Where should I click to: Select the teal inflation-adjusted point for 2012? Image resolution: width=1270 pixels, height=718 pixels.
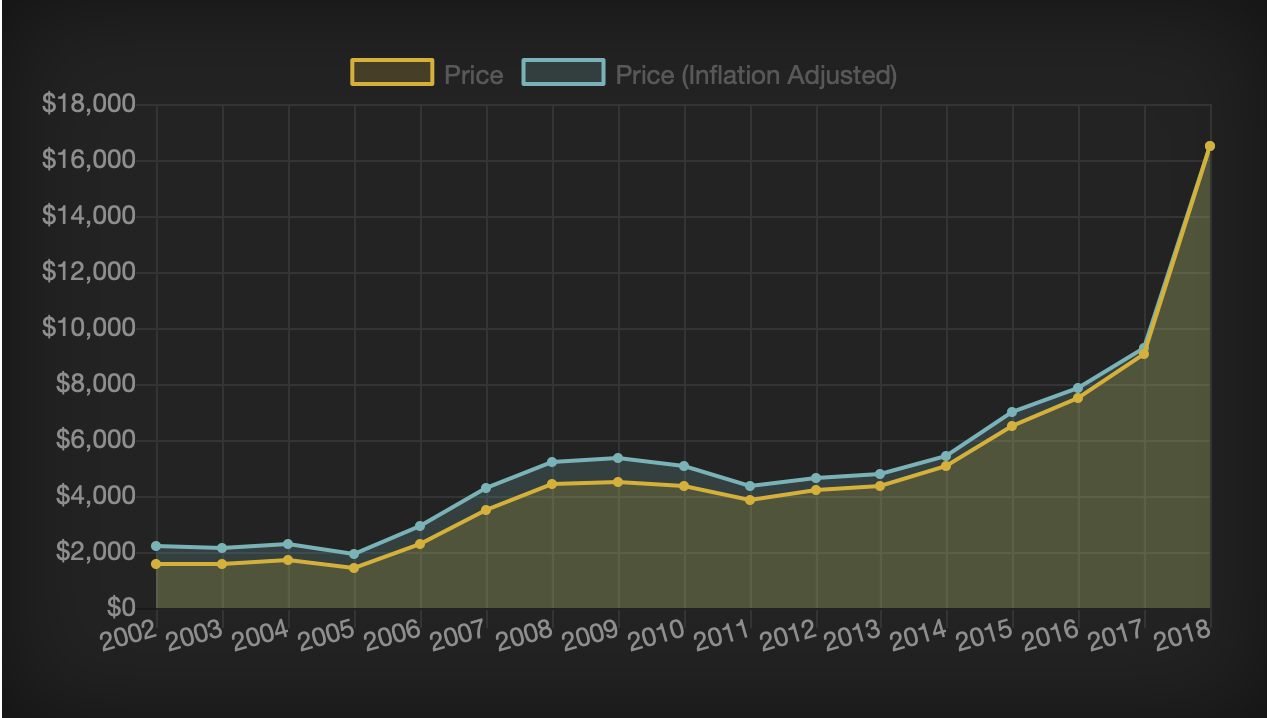click(816, 478)
